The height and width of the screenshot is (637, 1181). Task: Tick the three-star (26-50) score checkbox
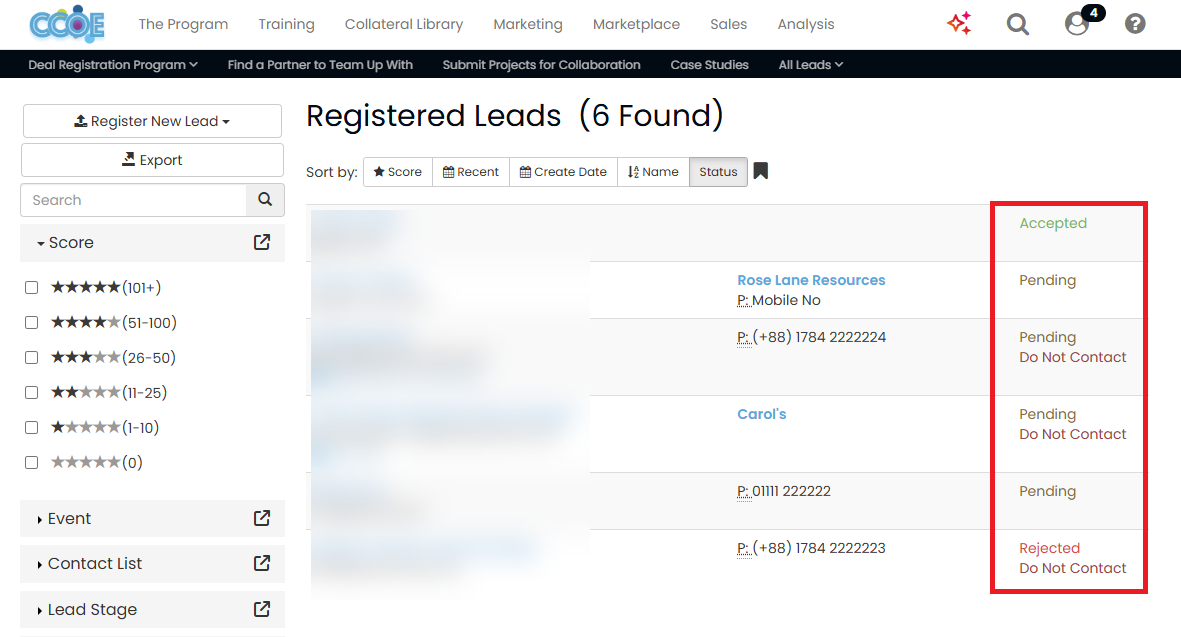[x=32, y=358]
